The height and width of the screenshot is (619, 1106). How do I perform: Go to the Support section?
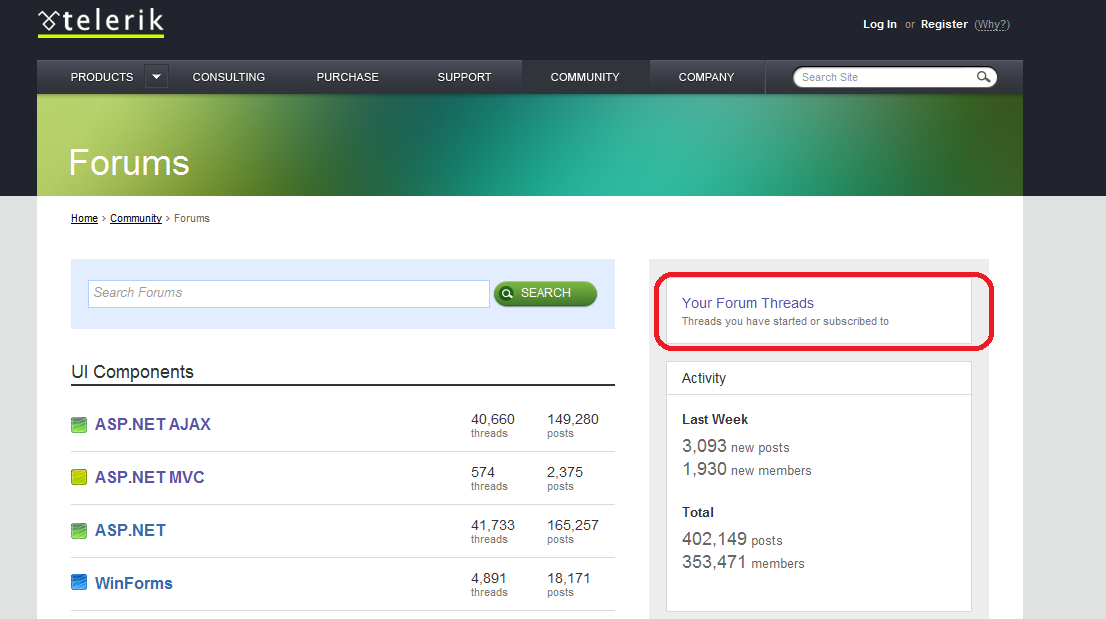click(x=464, y=77)
